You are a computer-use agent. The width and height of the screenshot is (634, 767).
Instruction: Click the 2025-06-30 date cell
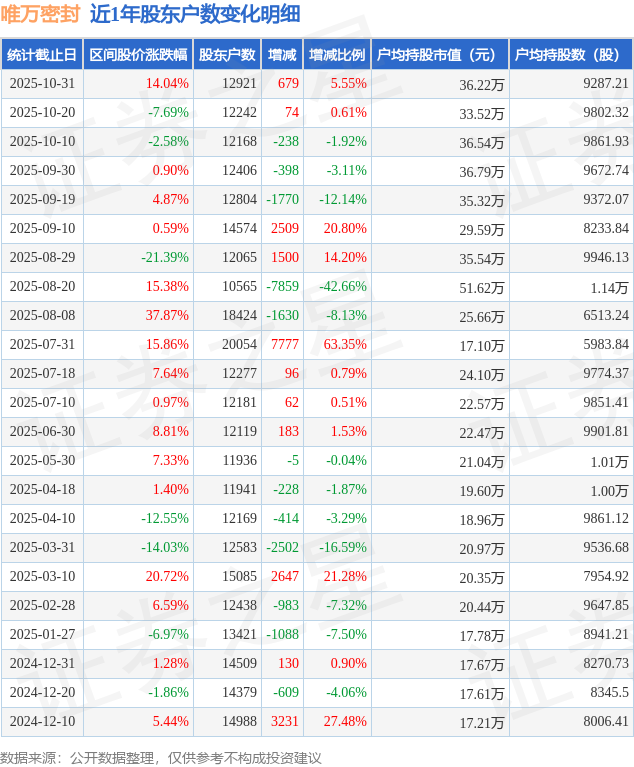[41, 431]
